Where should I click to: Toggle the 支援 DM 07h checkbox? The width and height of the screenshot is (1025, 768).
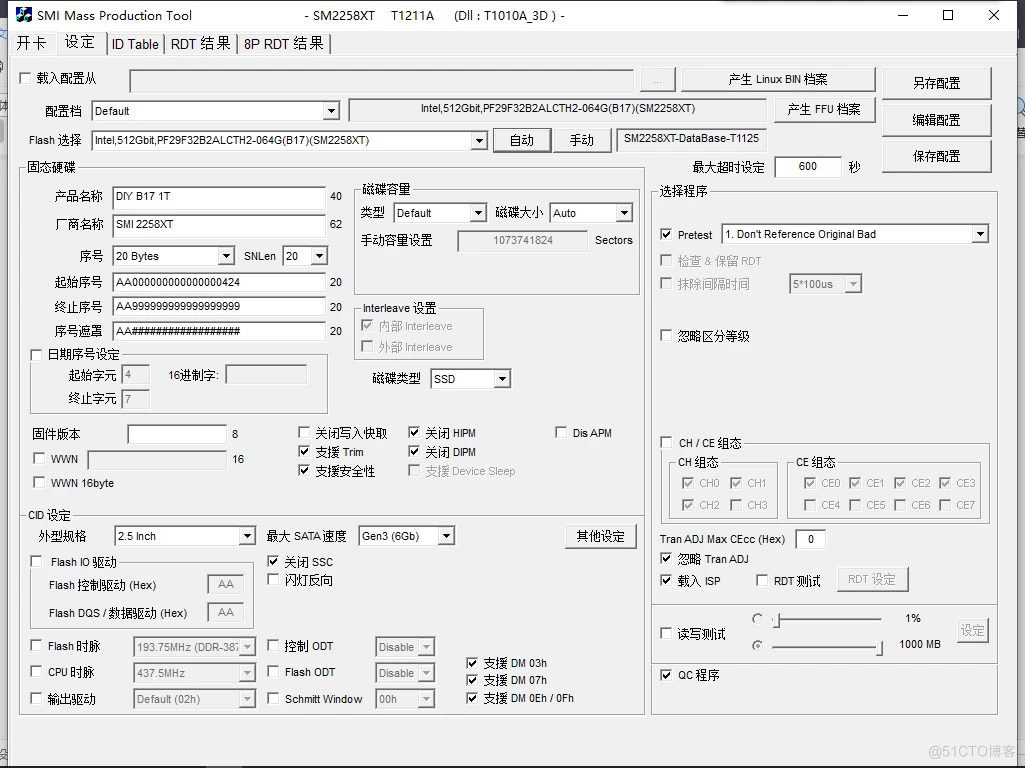click(472, 680)
